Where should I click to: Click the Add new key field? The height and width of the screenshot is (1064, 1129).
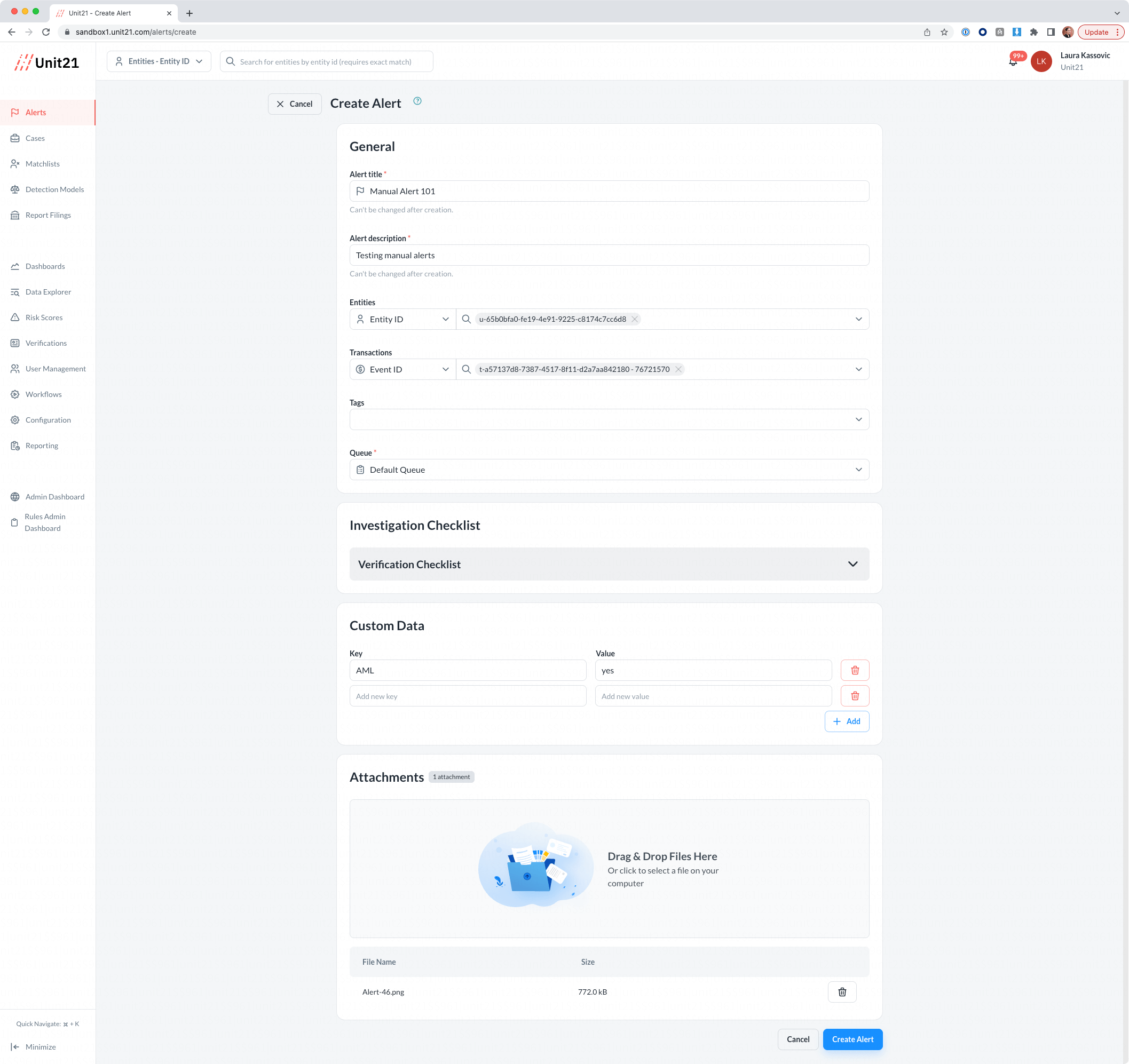(x=468, y=696)
